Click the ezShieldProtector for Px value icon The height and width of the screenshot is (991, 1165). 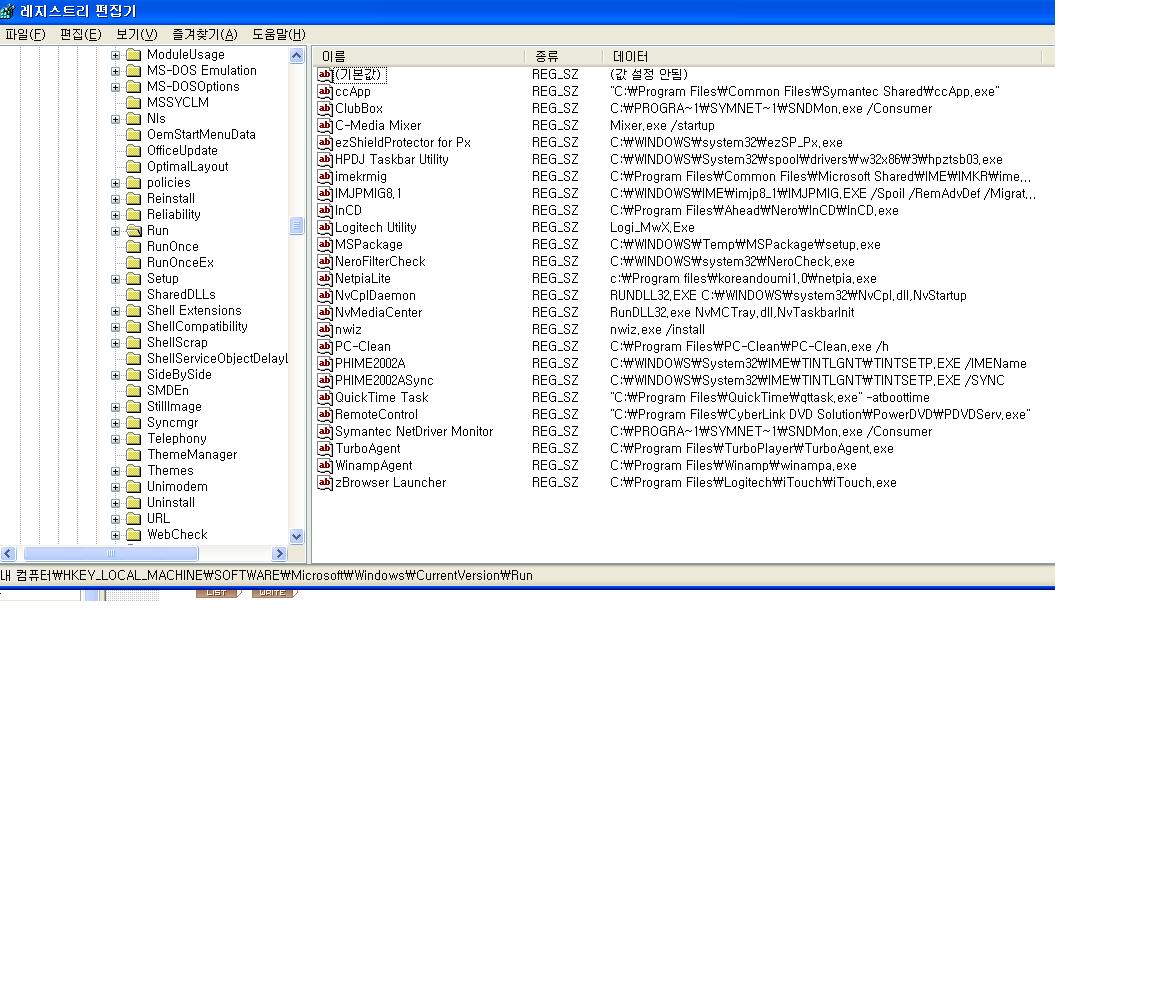(325, 143)
